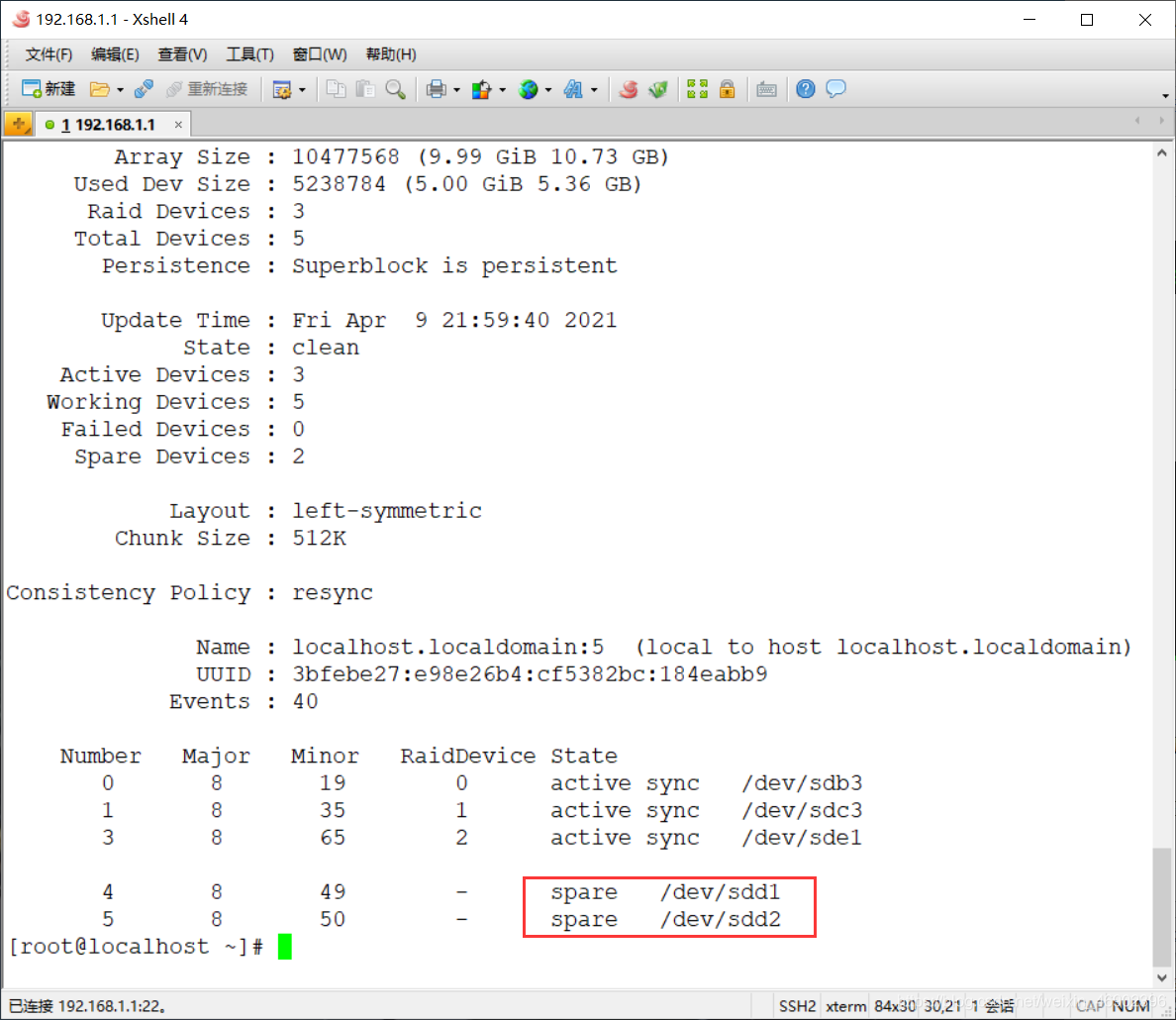
Task: Click the Paste icon in toolbar
Action: [x=365, y=89]
